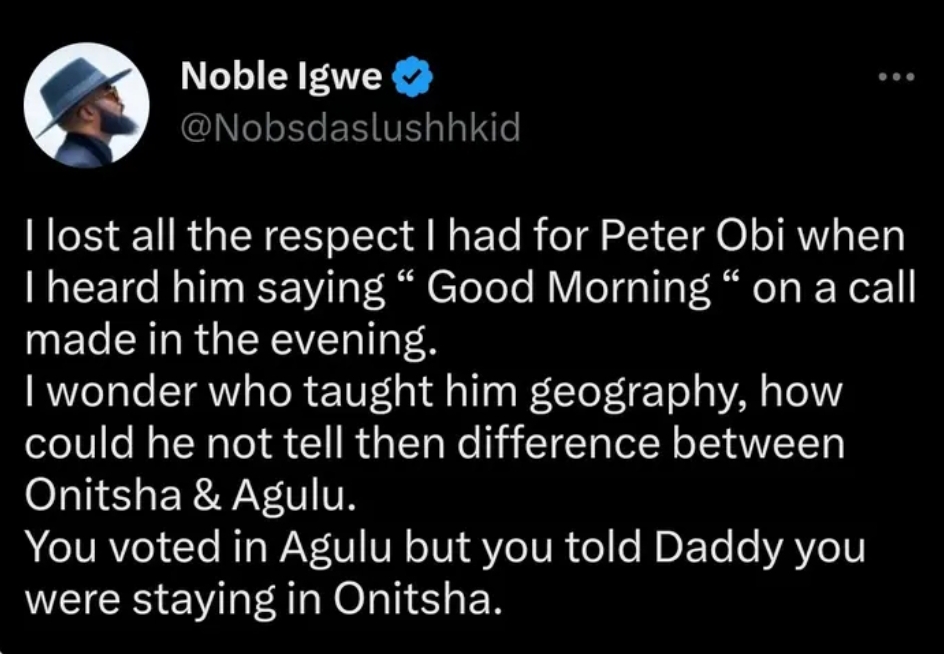Open the three-dot more options menu

[x=896, y=76]
